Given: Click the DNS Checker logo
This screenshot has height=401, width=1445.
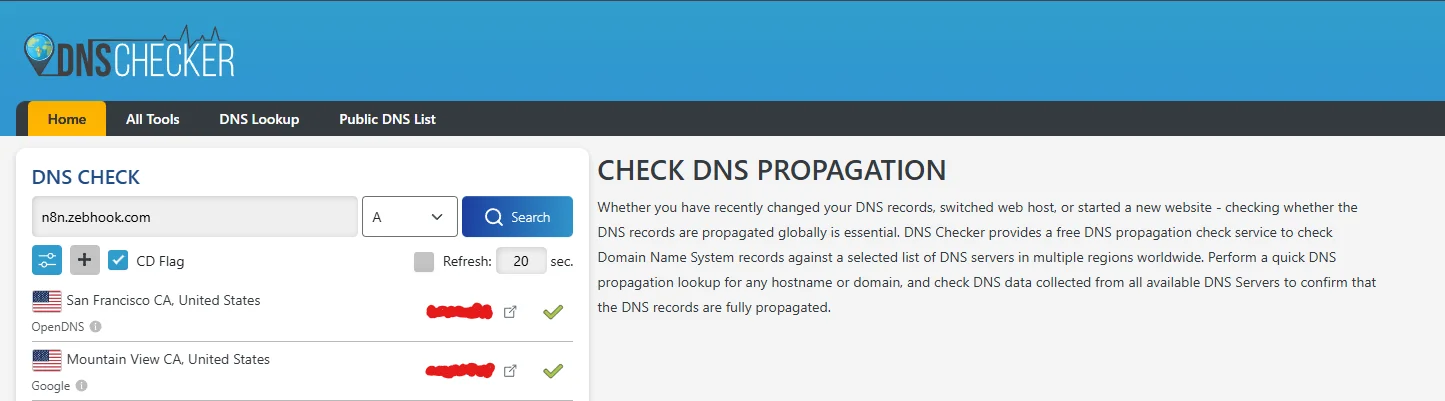Looking at the screenshot, I should pyautogui.click(x=129, y=57).
